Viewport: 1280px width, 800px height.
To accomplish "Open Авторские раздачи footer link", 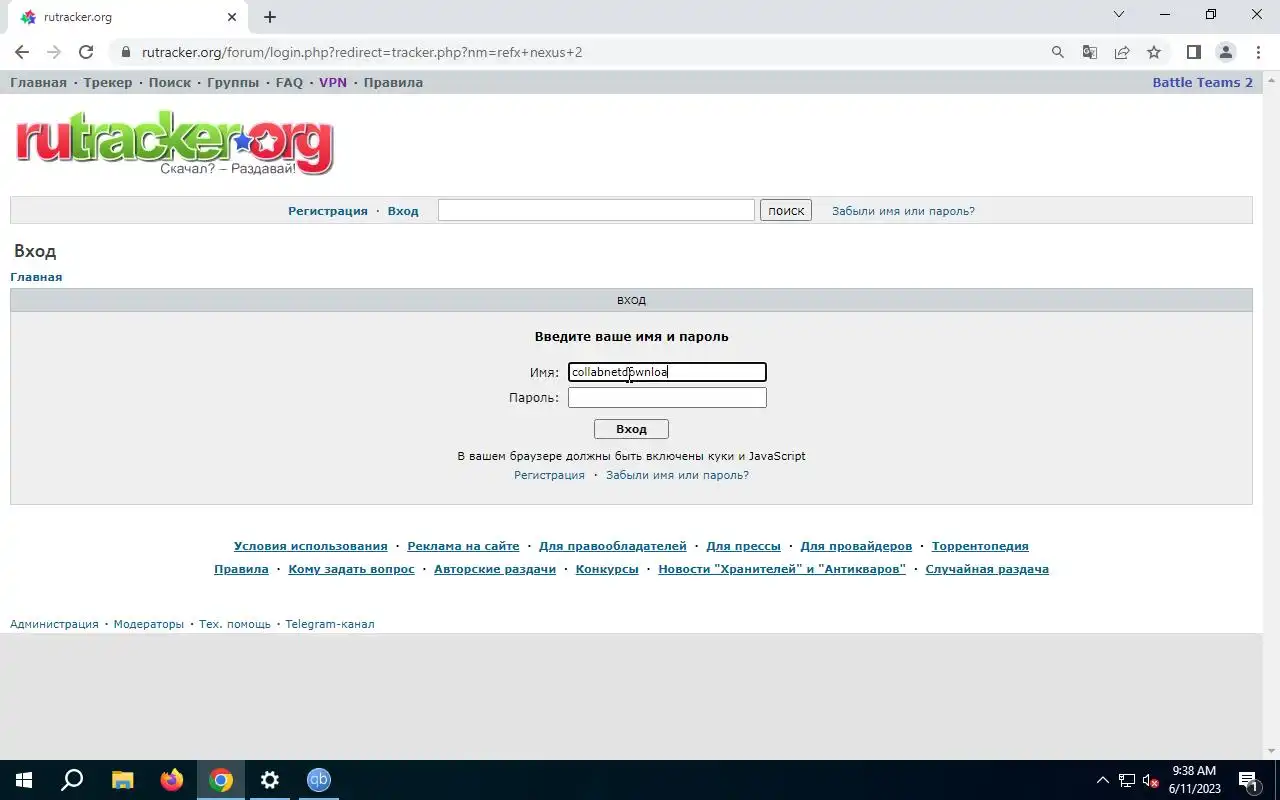I will (x=495, y=569).
